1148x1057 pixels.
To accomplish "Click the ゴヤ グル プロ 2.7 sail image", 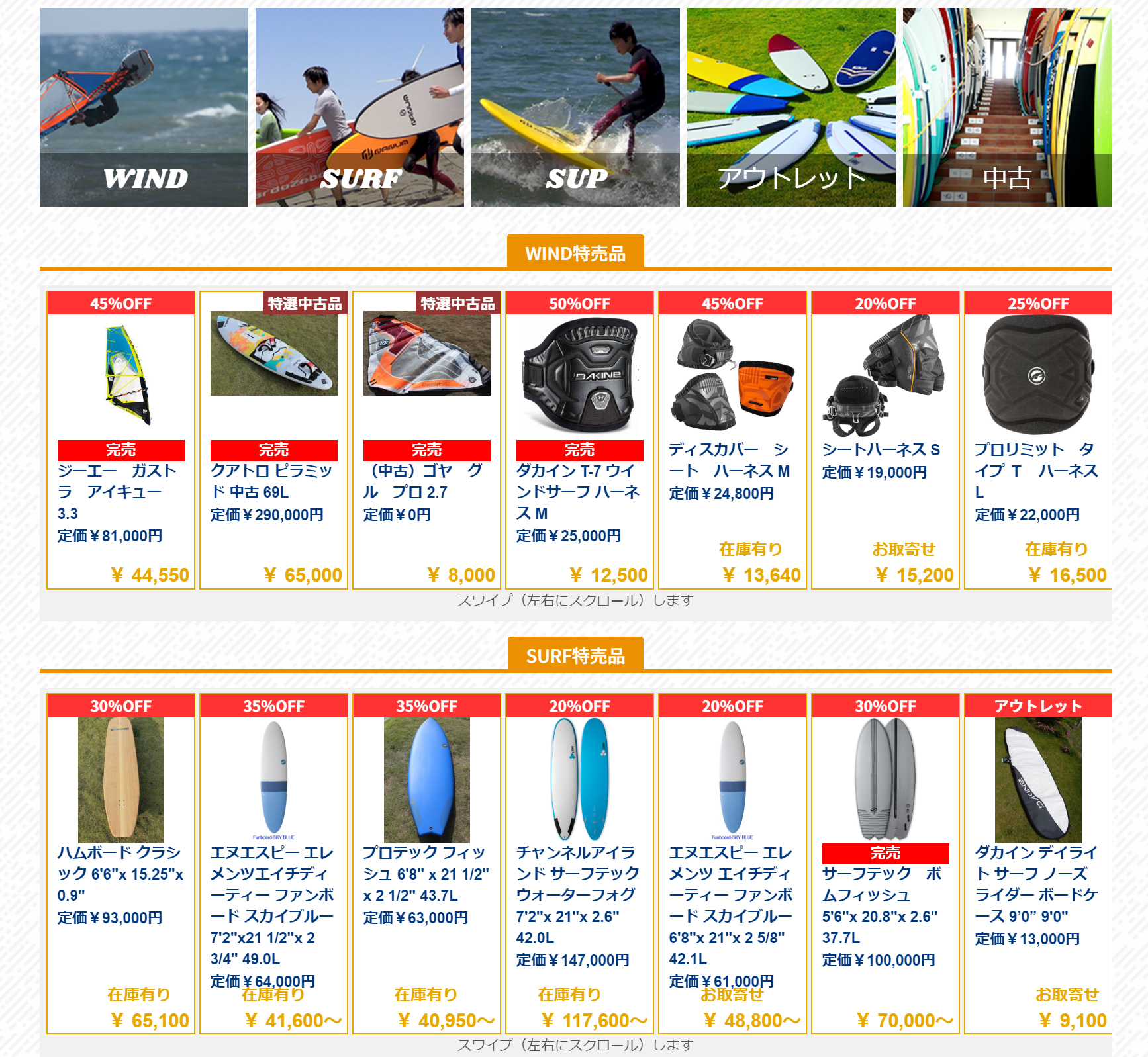I will 427,354.
